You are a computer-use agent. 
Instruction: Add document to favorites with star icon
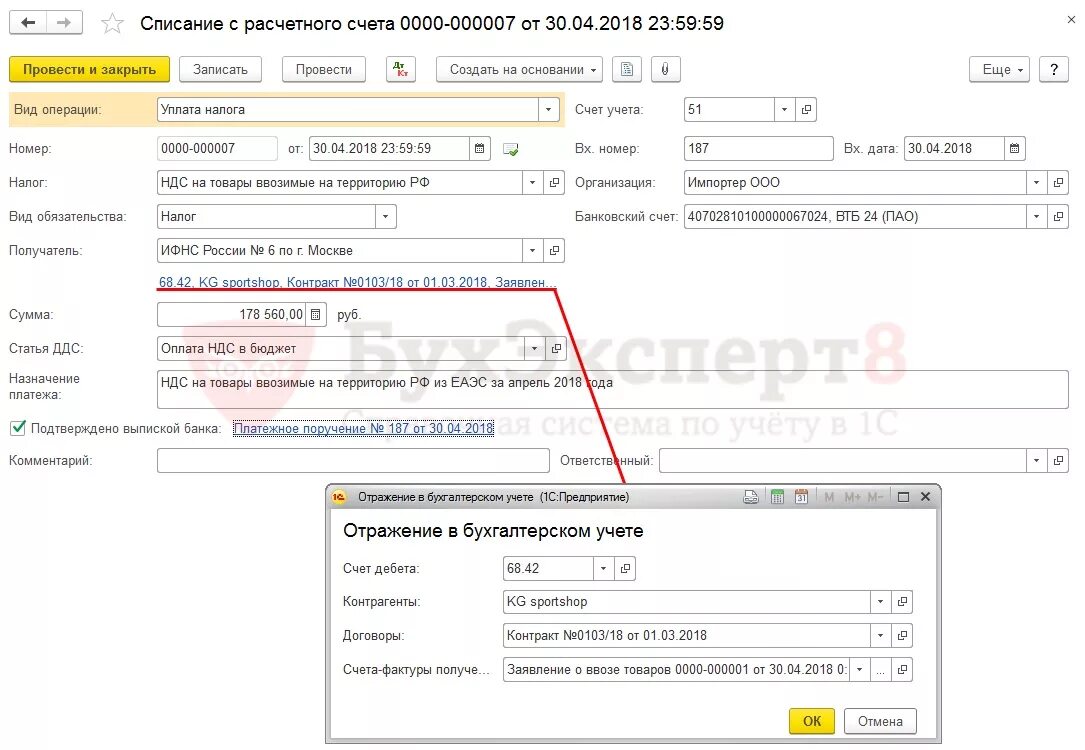click(x=112, y=24)
